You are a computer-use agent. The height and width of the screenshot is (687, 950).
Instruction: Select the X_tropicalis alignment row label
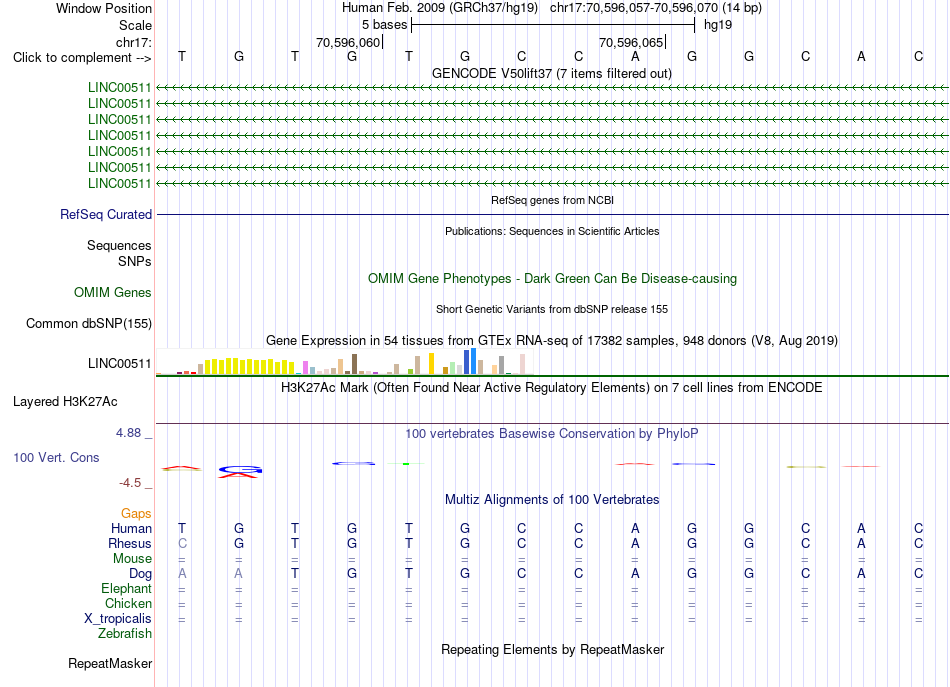[118, 619]
